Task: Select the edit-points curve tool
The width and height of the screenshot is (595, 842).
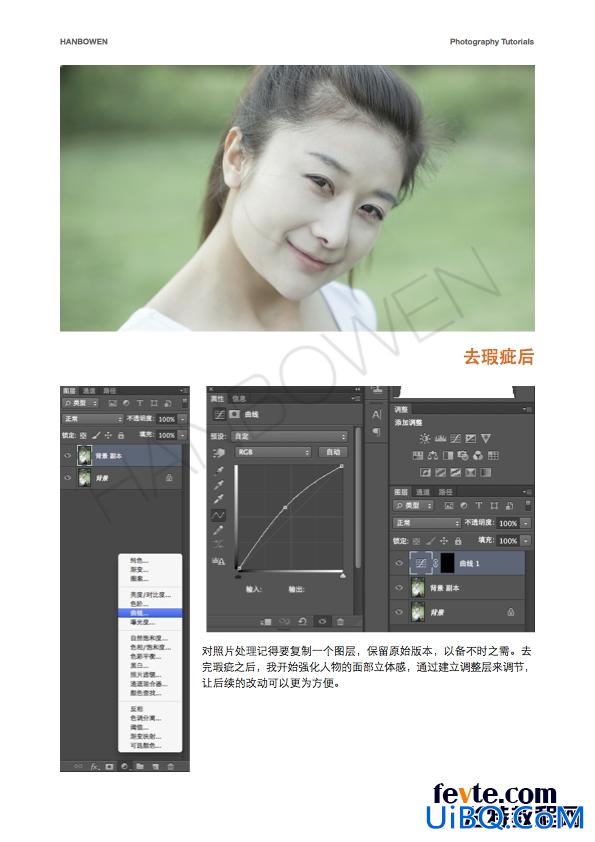Action: coord(218,515)
